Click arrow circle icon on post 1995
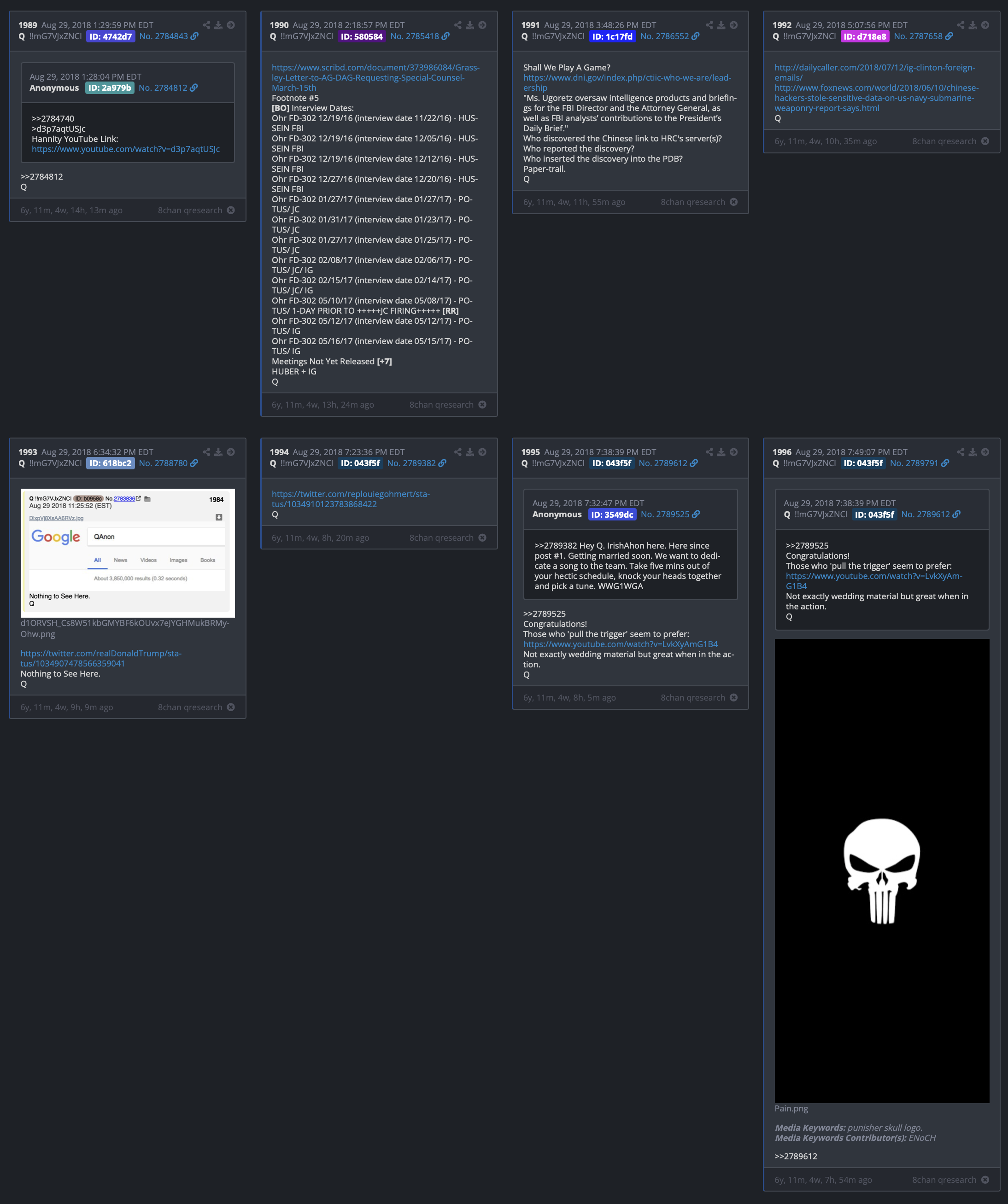 click(733, 452)
